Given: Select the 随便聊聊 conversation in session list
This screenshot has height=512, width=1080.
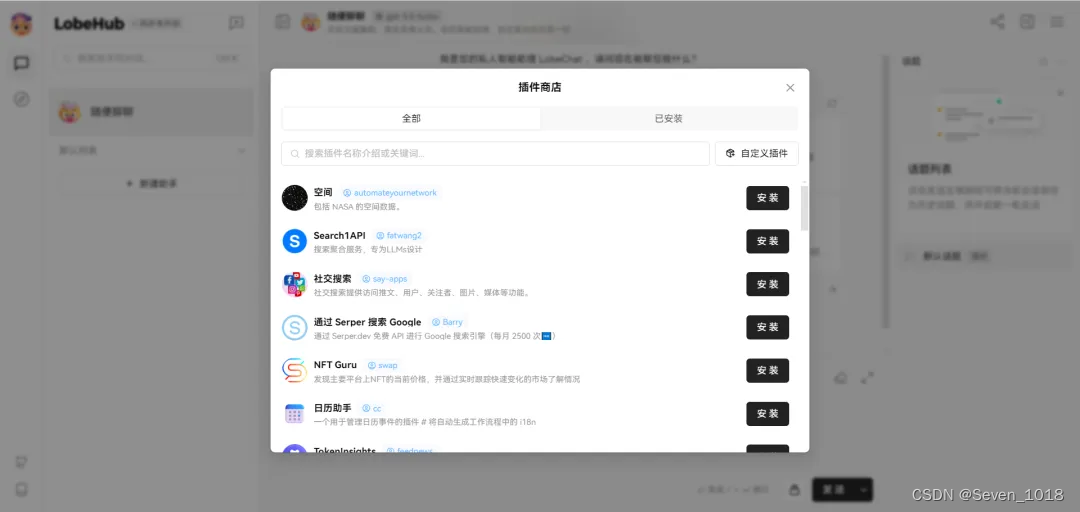Looking at the screenshot, I should point(151,112).
